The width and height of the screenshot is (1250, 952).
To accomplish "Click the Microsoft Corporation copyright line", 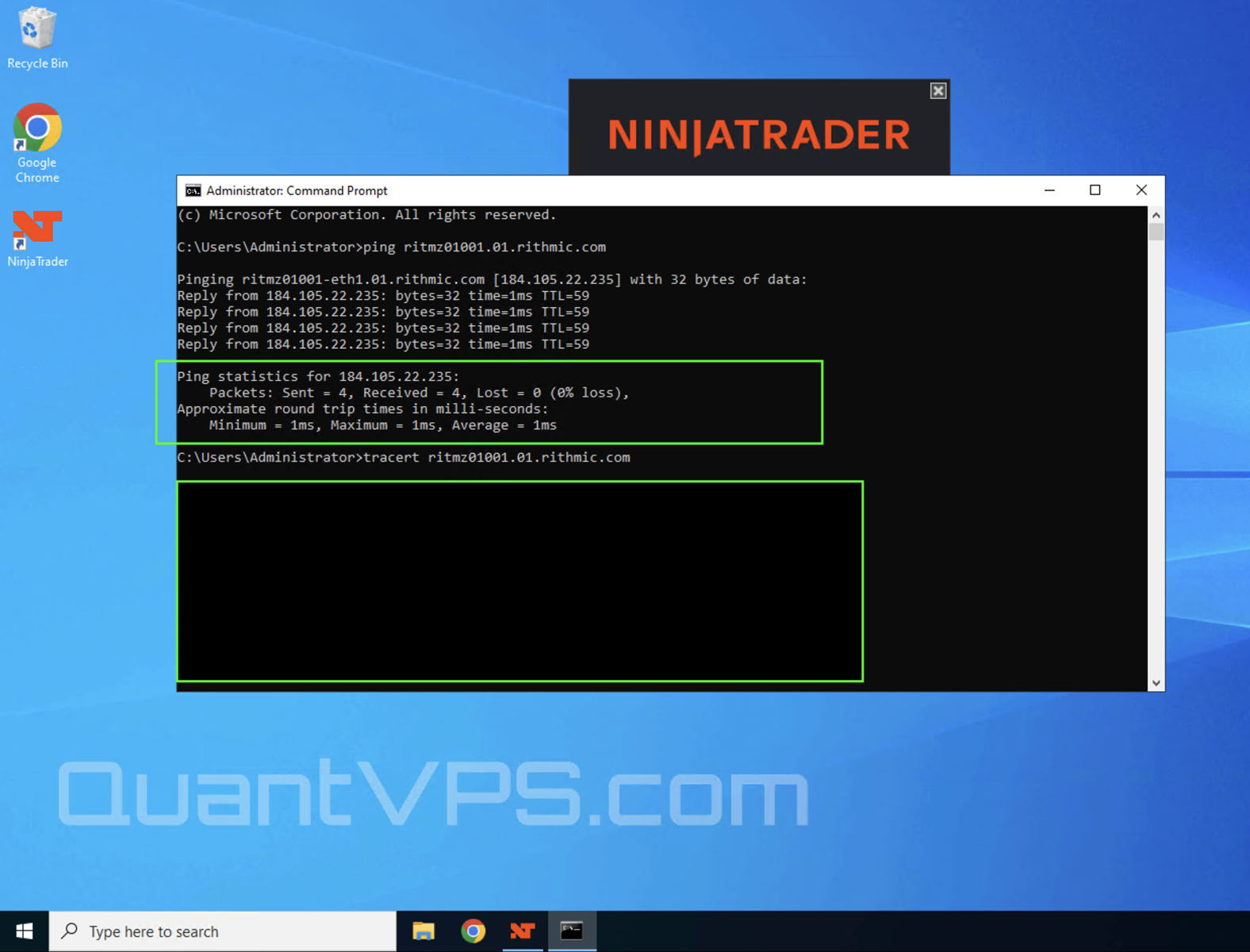I will point(366,215).
